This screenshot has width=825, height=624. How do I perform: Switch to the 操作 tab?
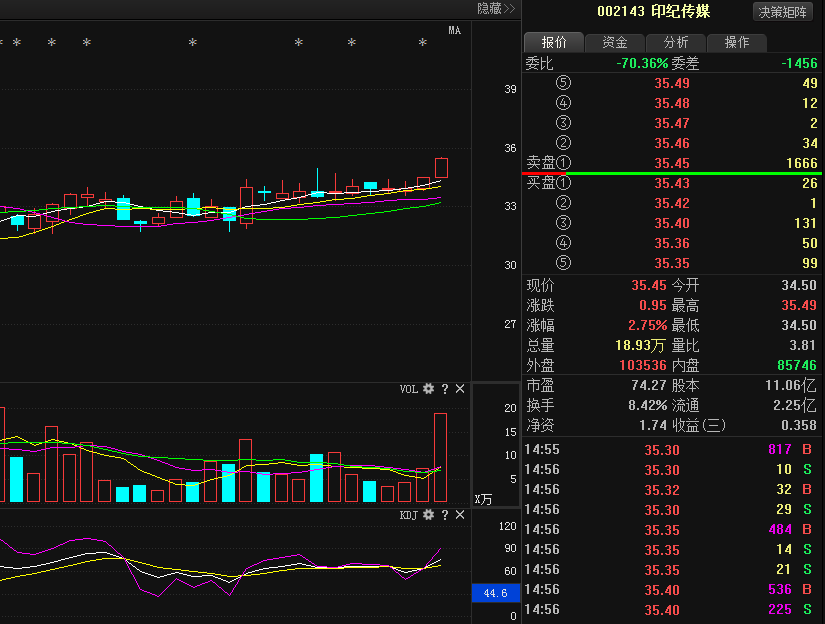tap(737, 42)
